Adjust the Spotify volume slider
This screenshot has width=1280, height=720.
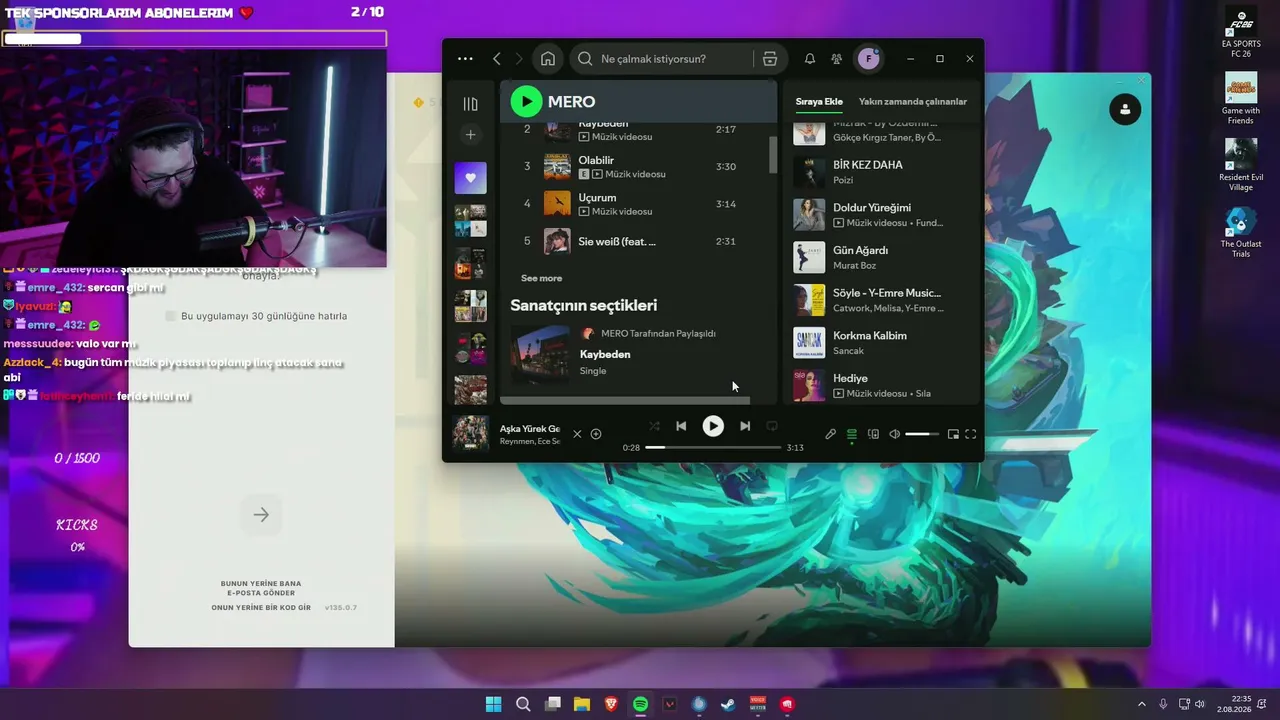[x=922, y=434]
